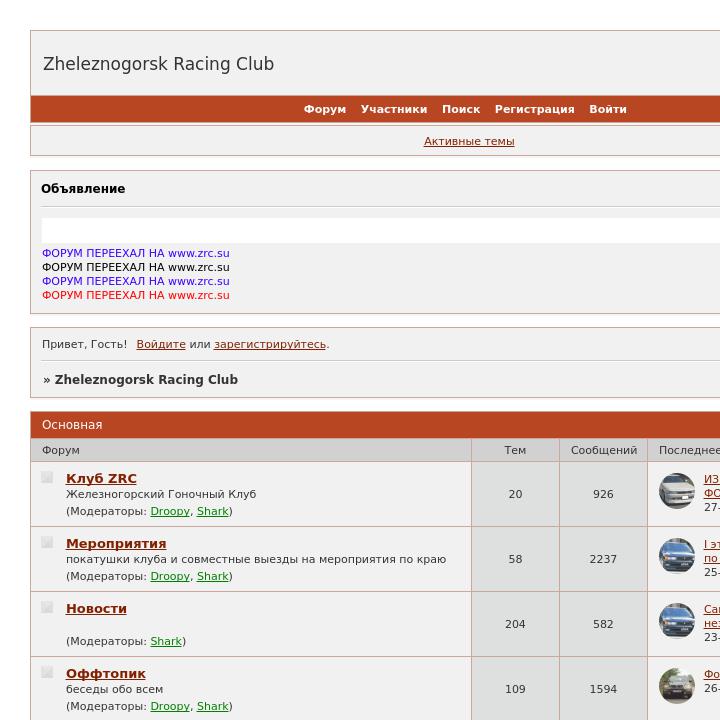Open moderator Droopy in Оффтопик row
The width and height of the screenshot is (720, 720).
(x=170, y=706)
